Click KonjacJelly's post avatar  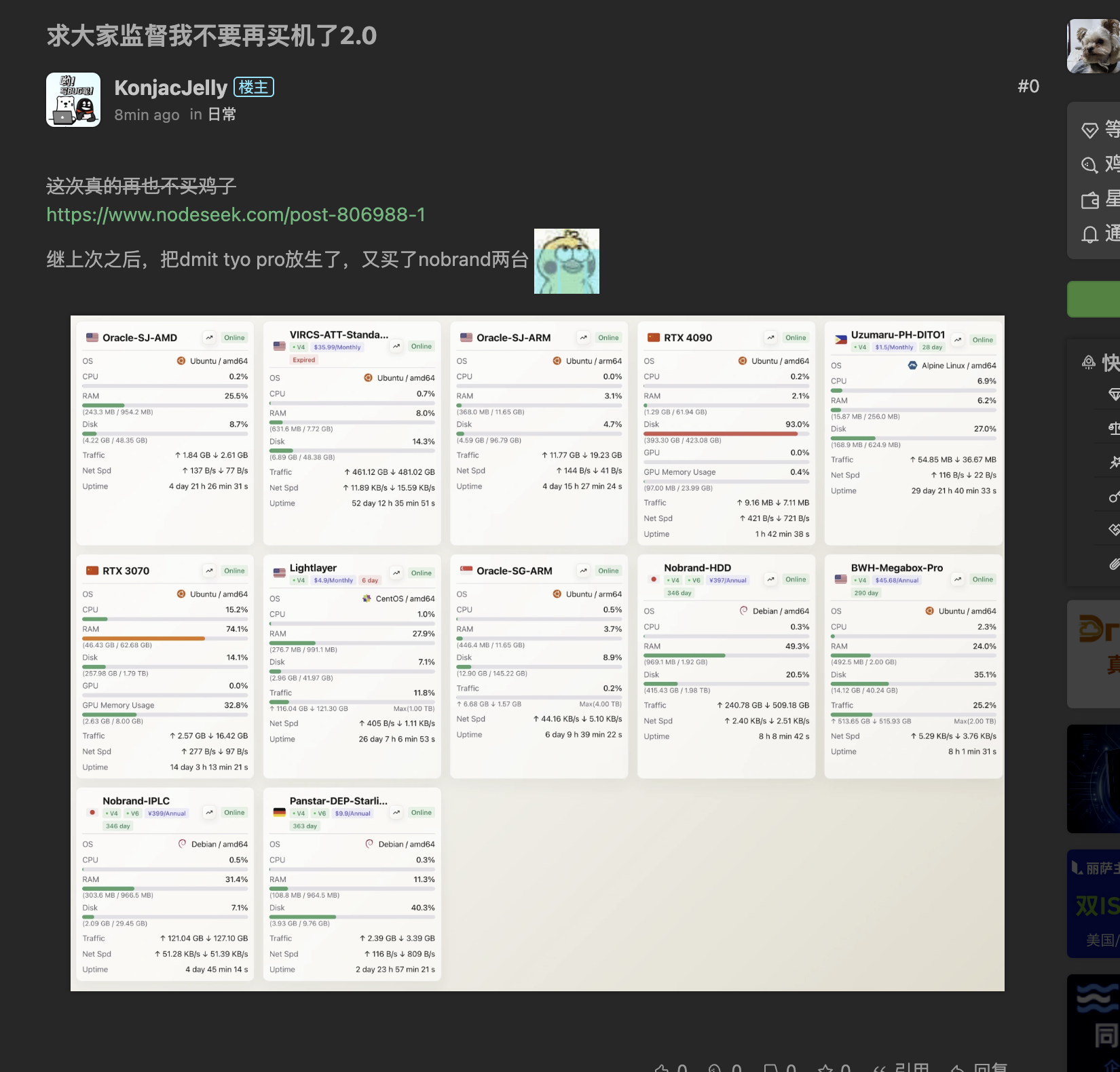[73, 100]
